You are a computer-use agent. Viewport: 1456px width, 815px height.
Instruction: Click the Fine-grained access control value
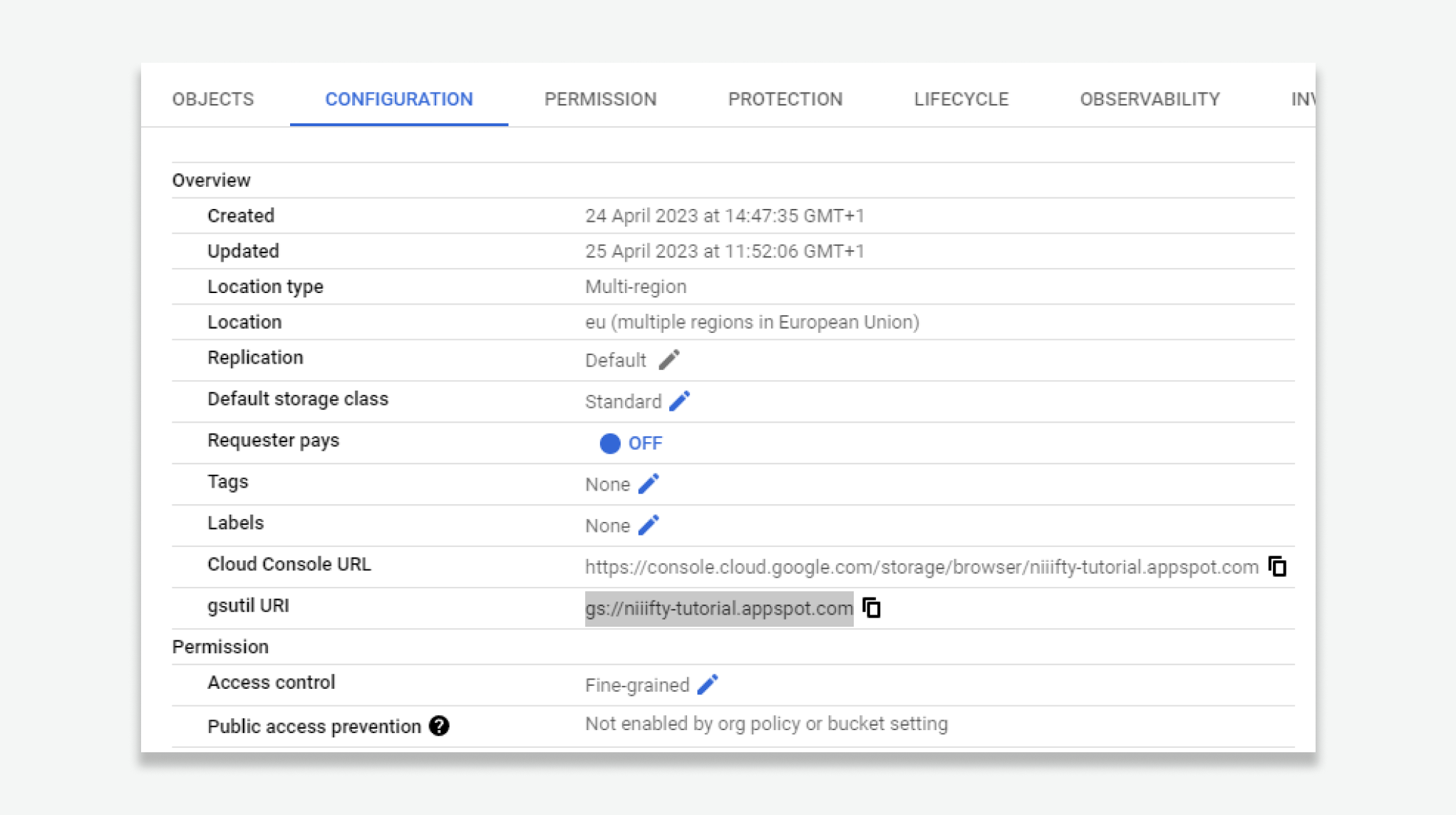637,685
